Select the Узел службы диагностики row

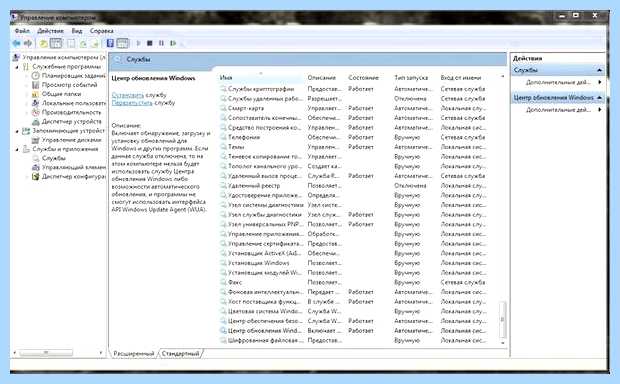[353, 215]
